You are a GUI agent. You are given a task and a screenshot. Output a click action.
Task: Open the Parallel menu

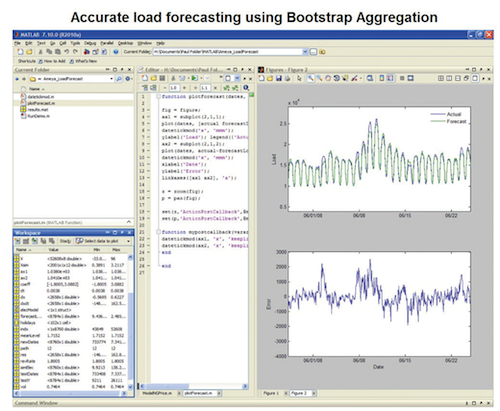point(107,43)
